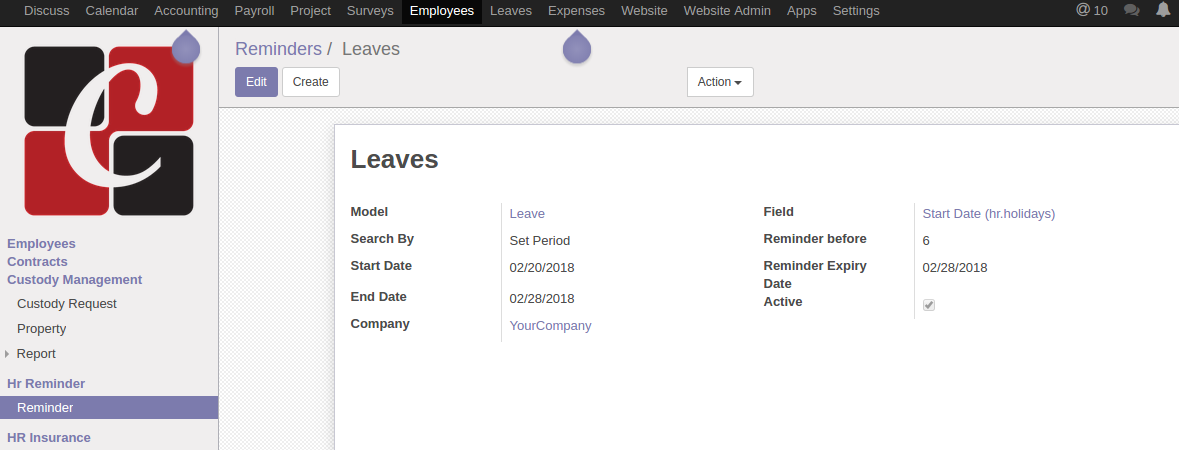Switch to the Leaves top menu
1179x450 pixels.
point(511,11)
